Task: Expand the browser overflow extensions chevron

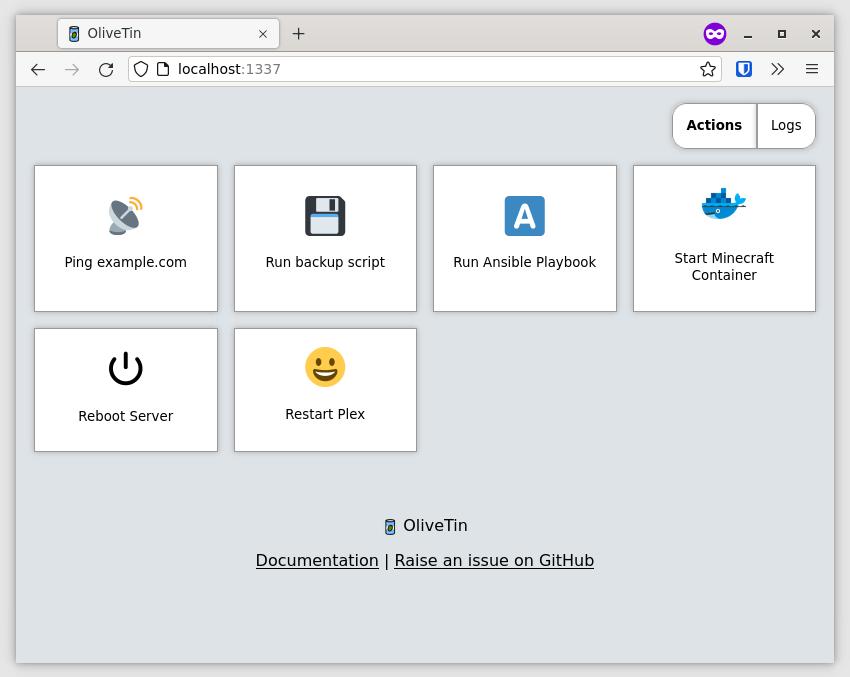Action: 778,69
